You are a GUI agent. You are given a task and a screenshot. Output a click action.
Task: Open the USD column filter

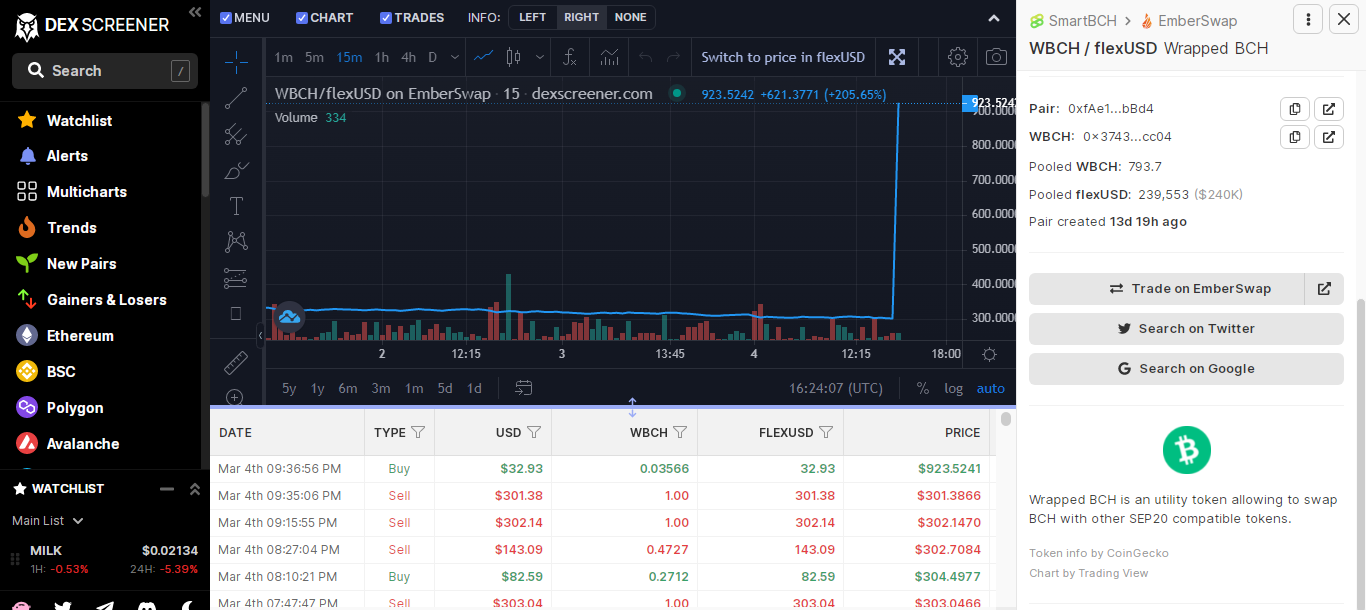click(x=534, y=432)
